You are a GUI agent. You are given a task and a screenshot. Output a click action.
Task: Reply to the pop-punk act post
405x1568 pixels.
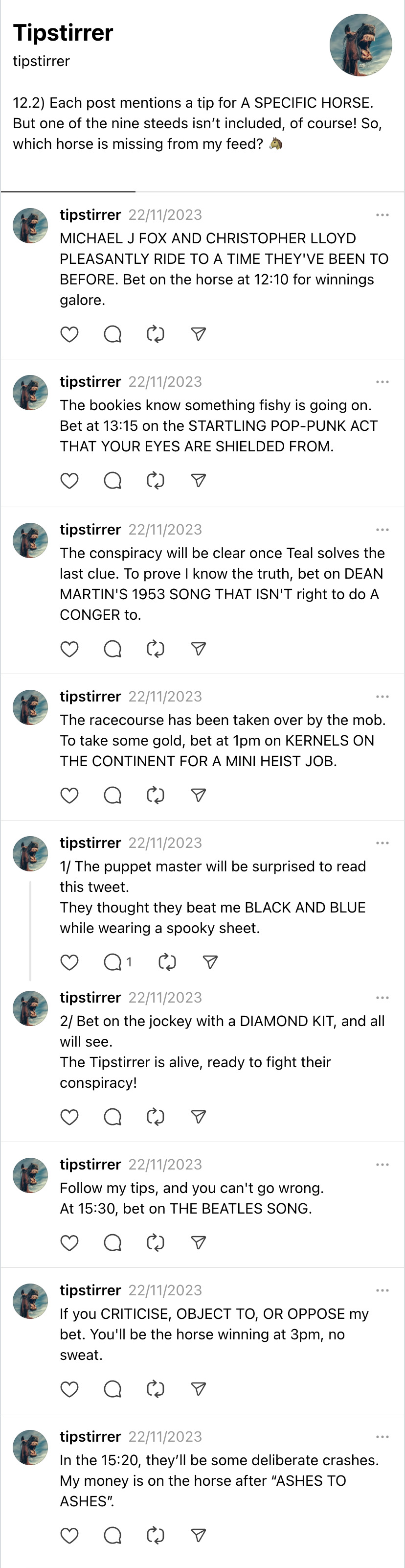[x=112, y=481]
